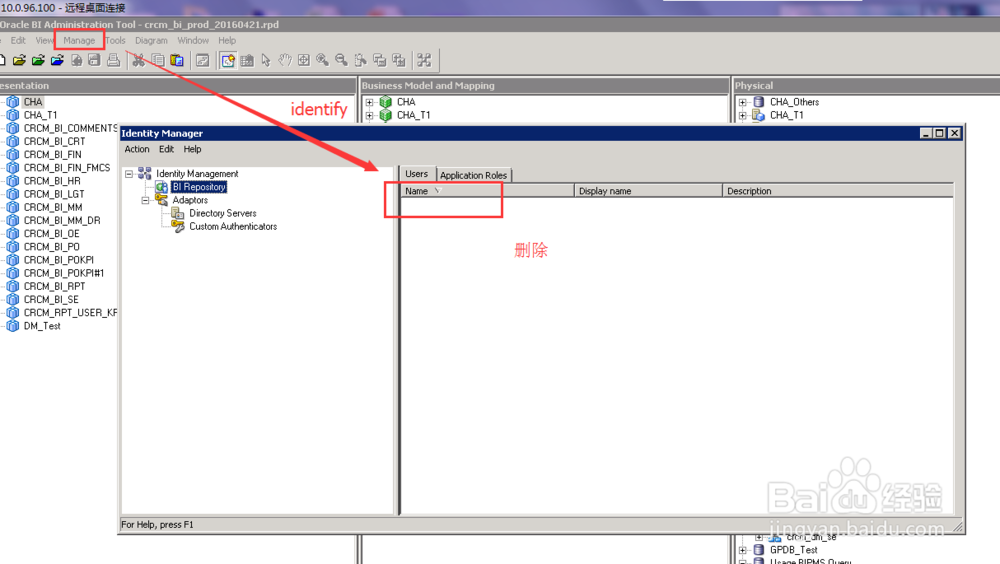
Task: Select the hand pan tool
Action: [284, 61]
